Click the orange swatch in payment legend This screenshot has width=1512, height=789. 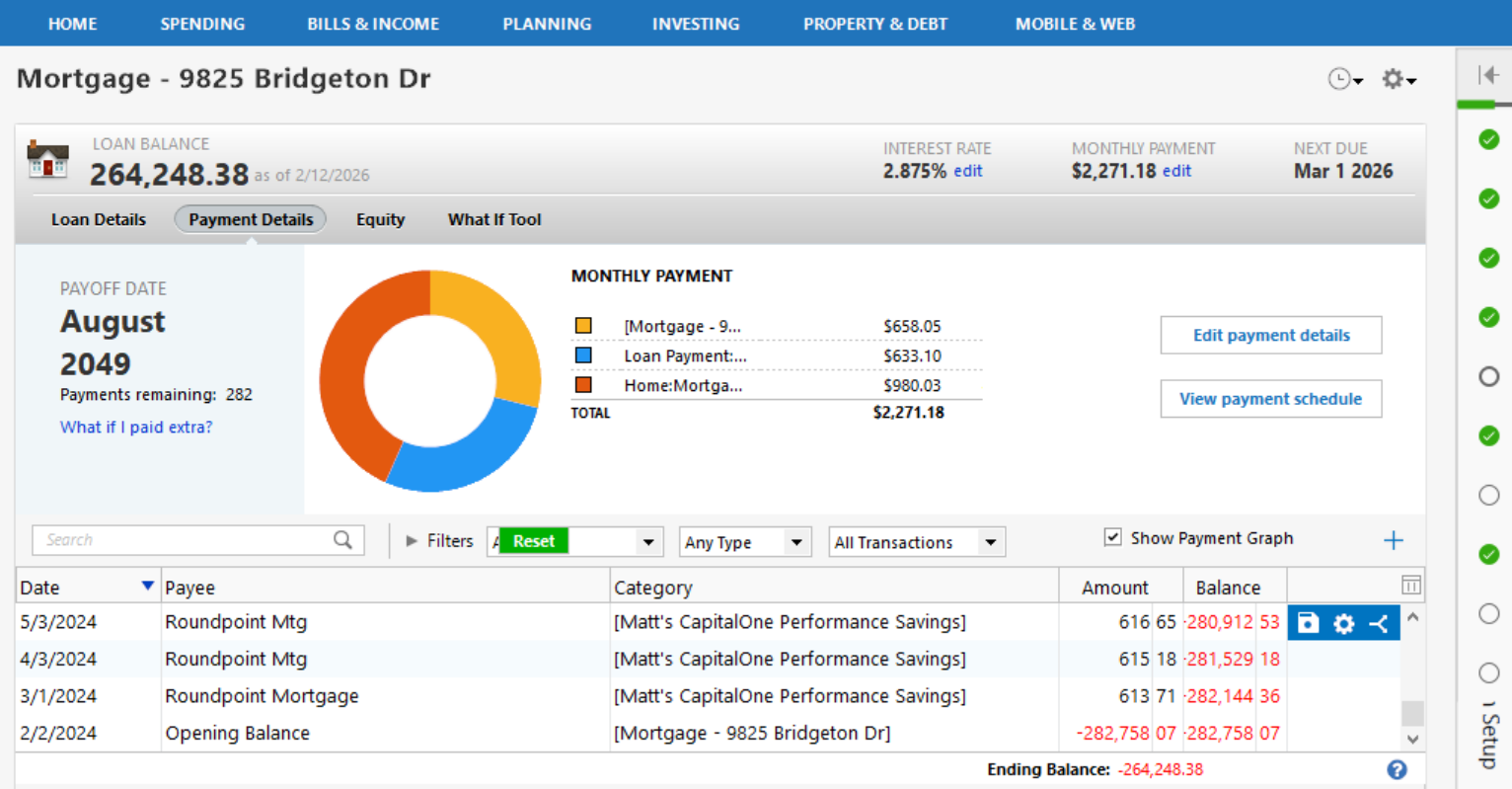point(583,385)
